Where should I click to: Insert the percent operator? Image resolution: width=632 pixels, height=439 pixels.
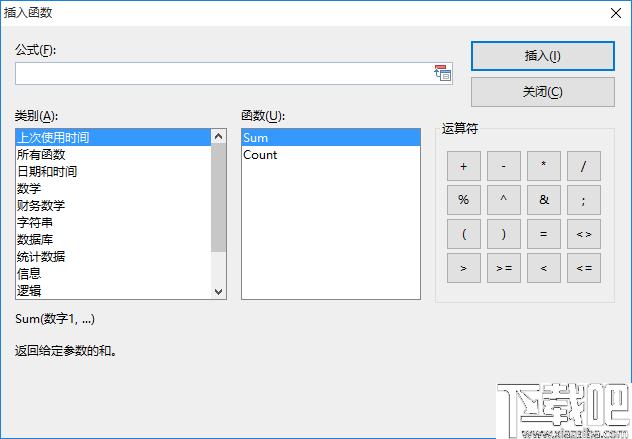click(x=463, y=200)
